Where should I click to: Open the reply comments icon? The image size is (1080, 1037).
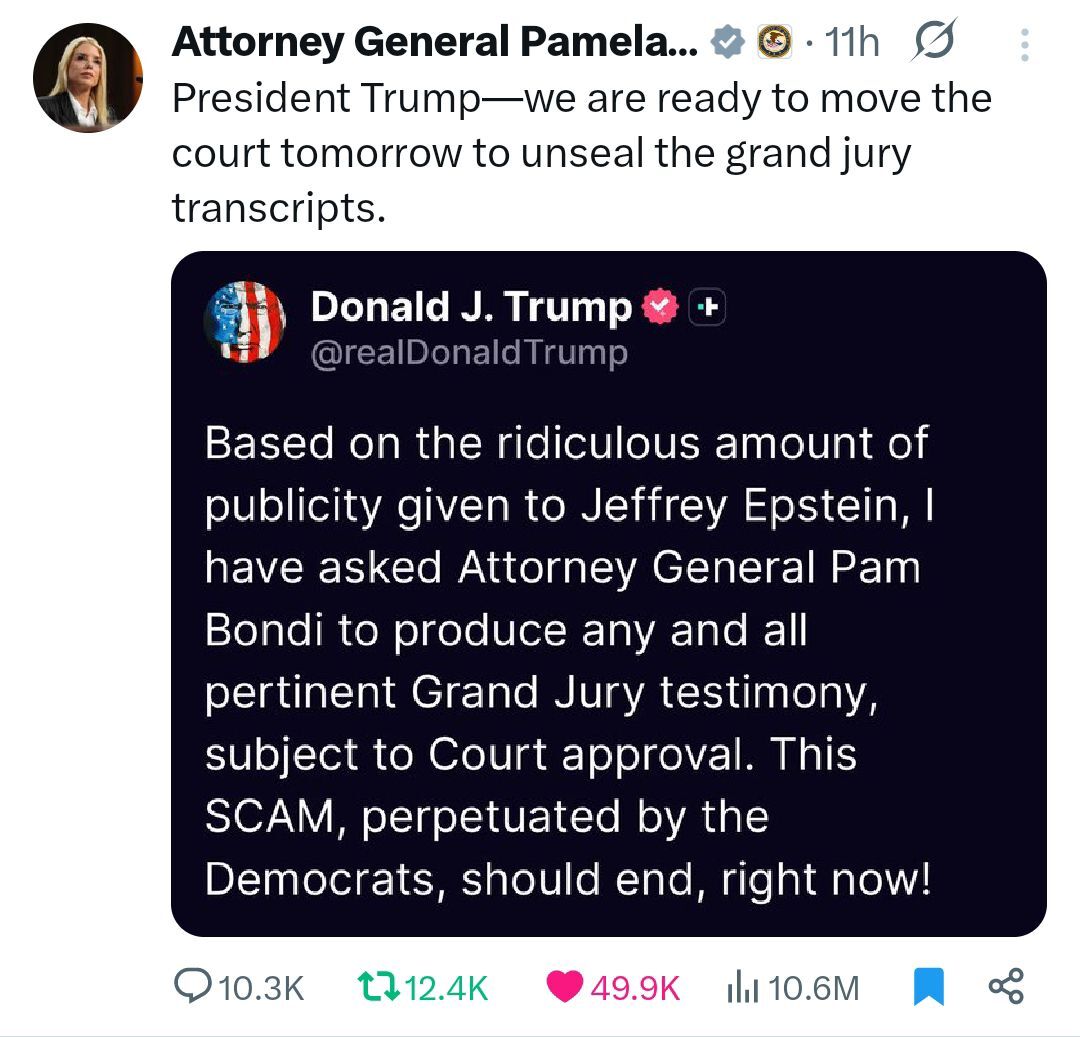pos(193,986)
